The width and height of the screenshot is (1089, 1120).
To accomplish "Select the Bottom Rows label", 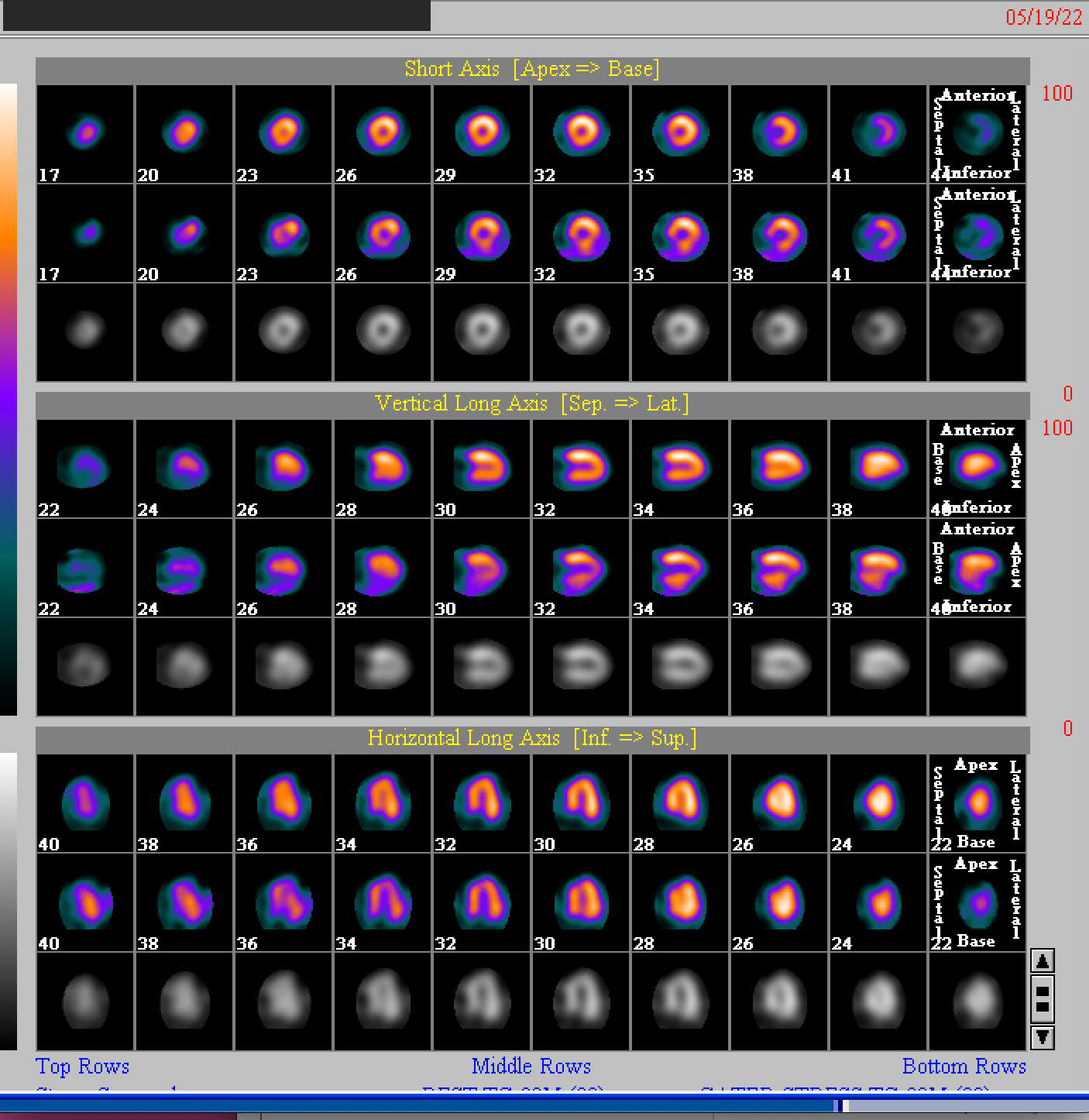I will pyautogui.click(x=964, y=1067).
